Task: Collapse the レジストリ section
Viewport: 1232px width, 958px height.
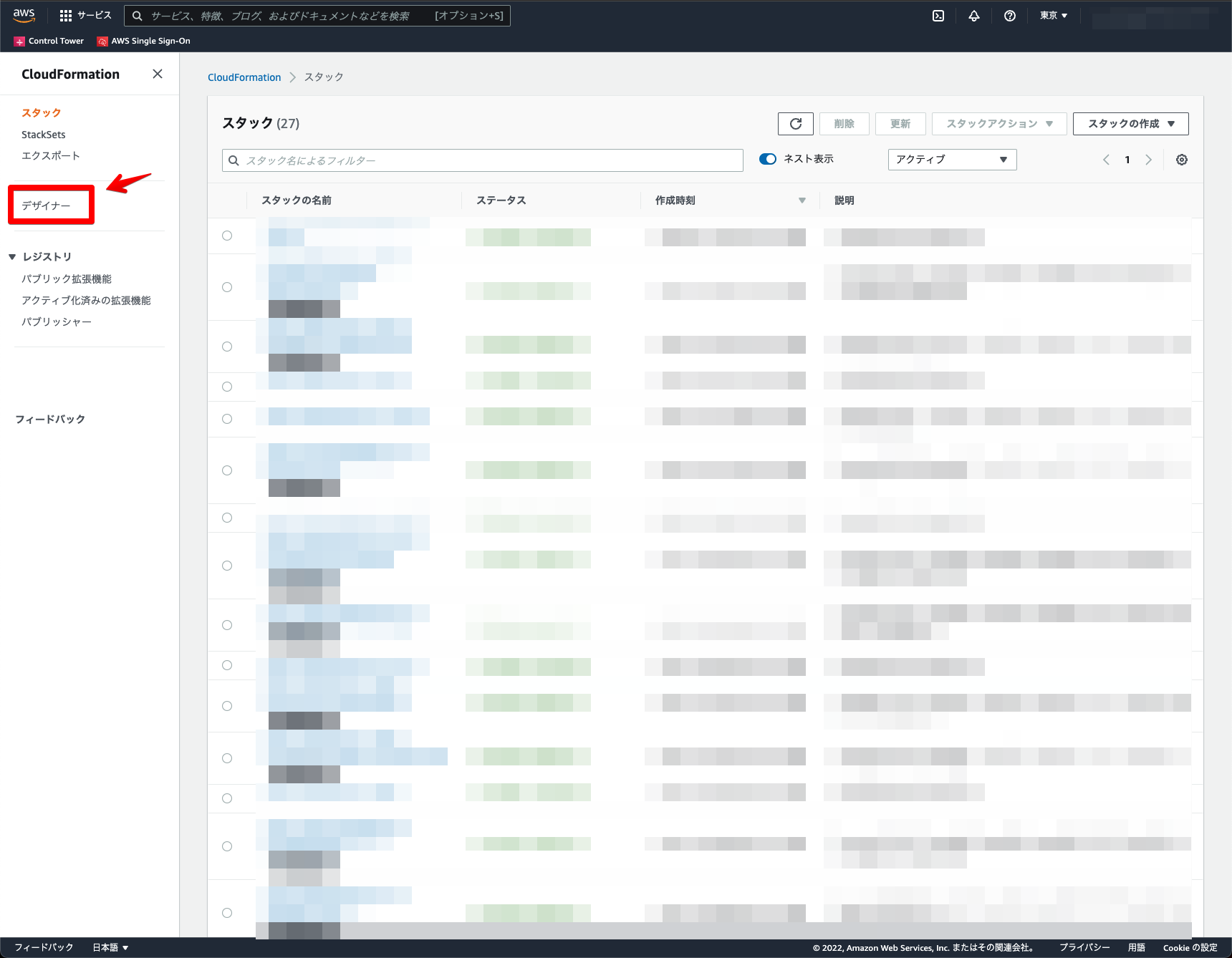Action: [x=12, y=256]
